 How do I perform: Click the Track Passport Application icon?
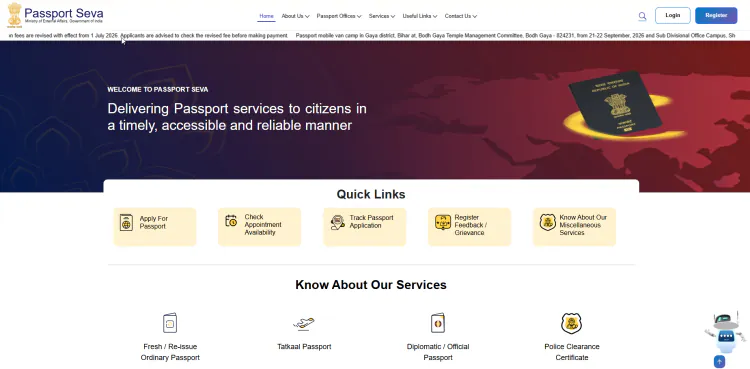tap(337, 222)
